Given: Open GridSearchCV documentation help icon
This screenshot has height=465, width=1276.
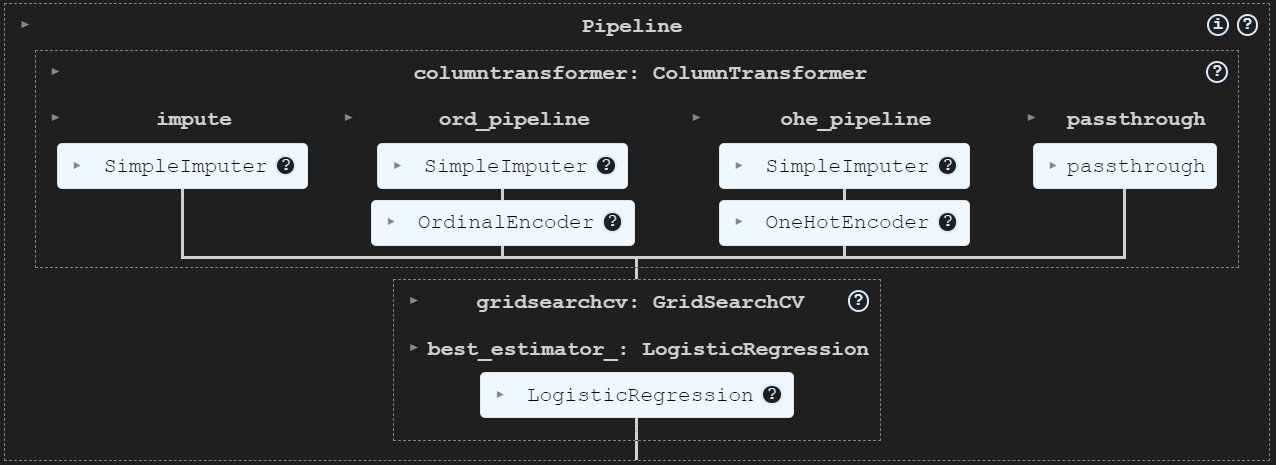Looking at the screenshot, I should [x=858, y=300].
